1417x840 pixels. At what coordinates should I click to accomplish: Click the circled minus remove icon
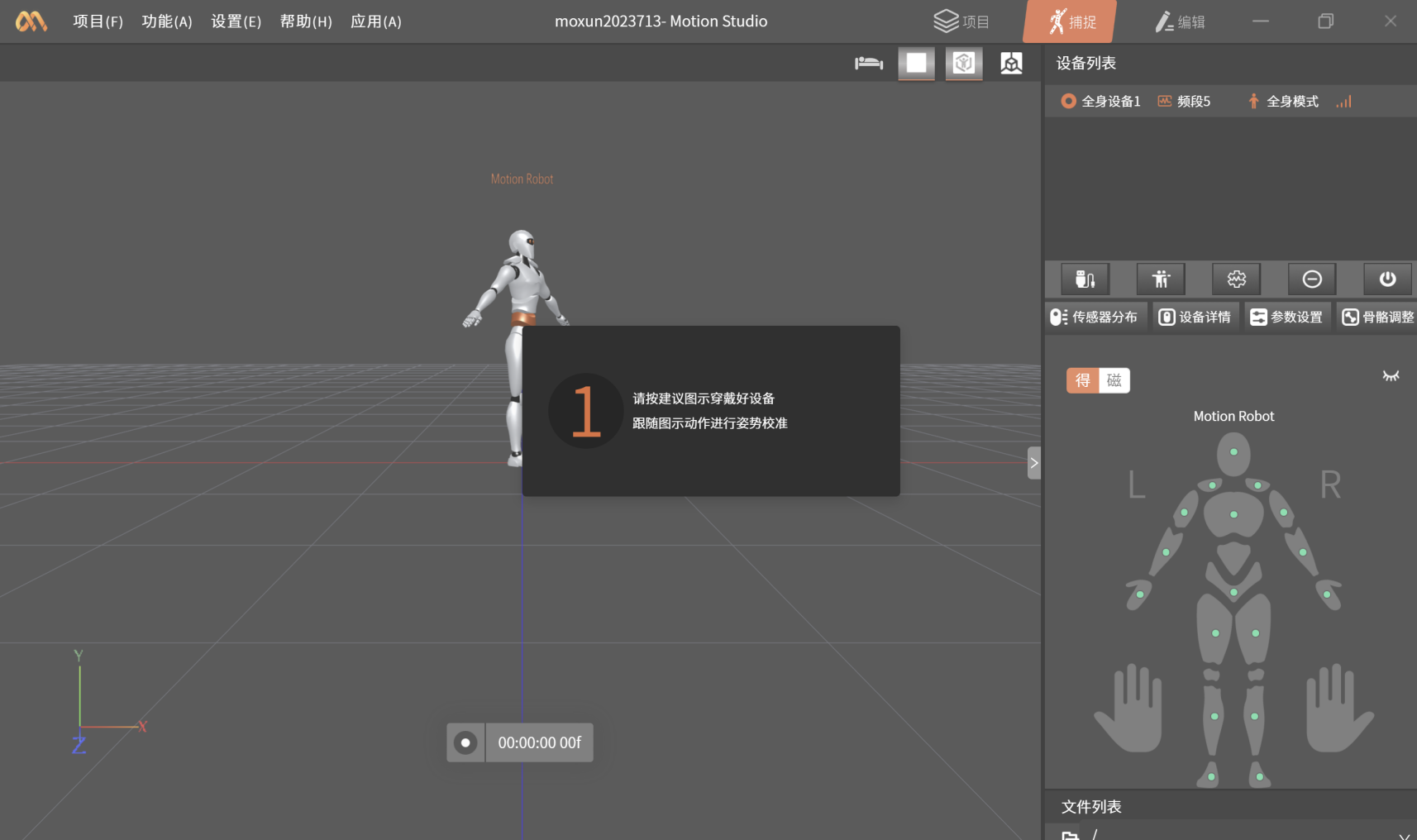click(x=1311, y=279)
